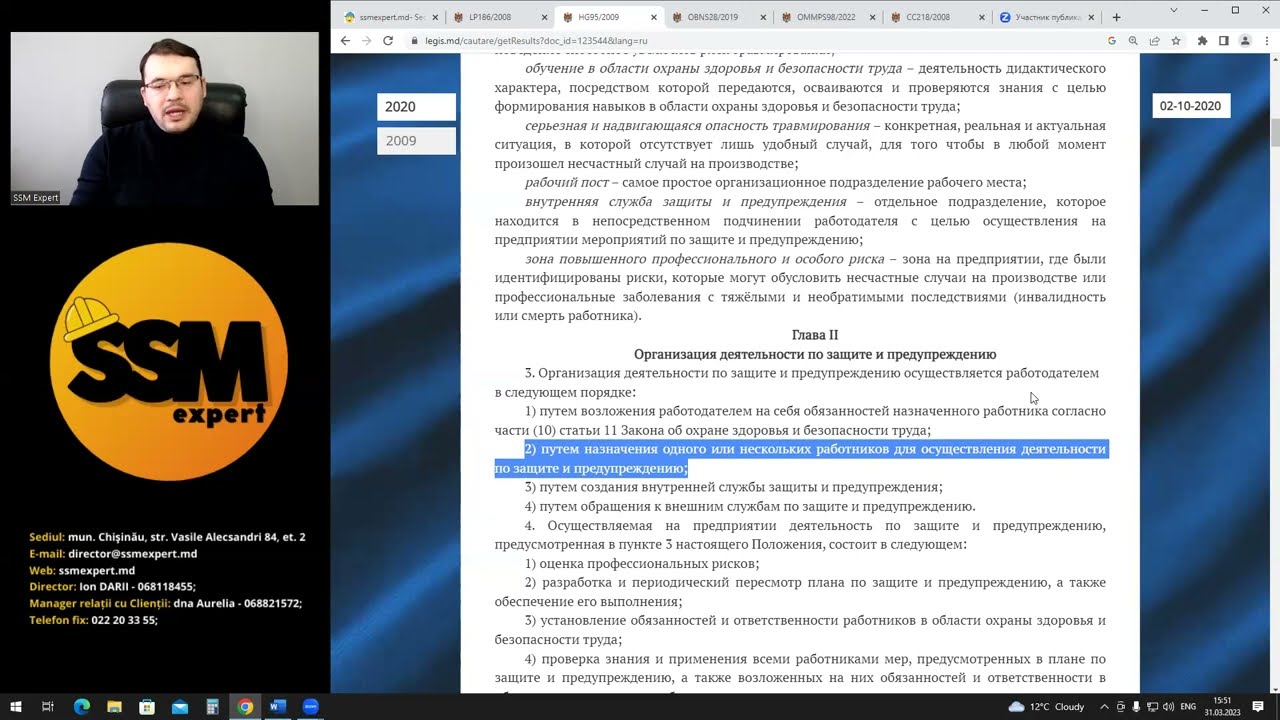Open the Chrome extensions puzzle icon
Image resolution: width=1280 pixels, height=720 pixels.
click(x=1202, y=41)
